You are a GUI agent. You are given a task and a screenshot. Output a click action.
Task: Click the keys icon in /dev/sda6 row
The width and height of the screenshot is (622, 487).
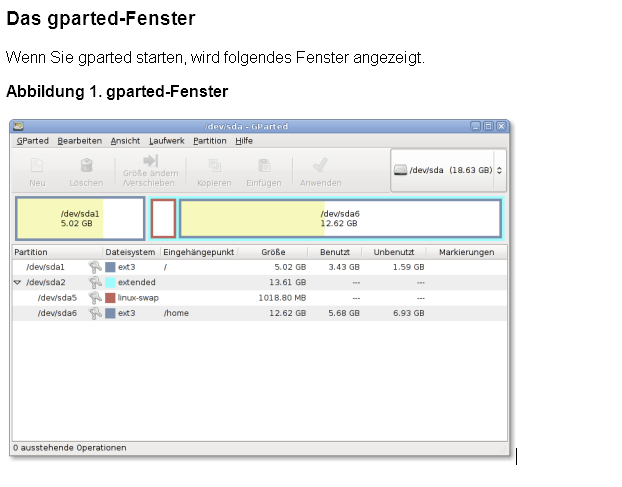tap(95, 313)
